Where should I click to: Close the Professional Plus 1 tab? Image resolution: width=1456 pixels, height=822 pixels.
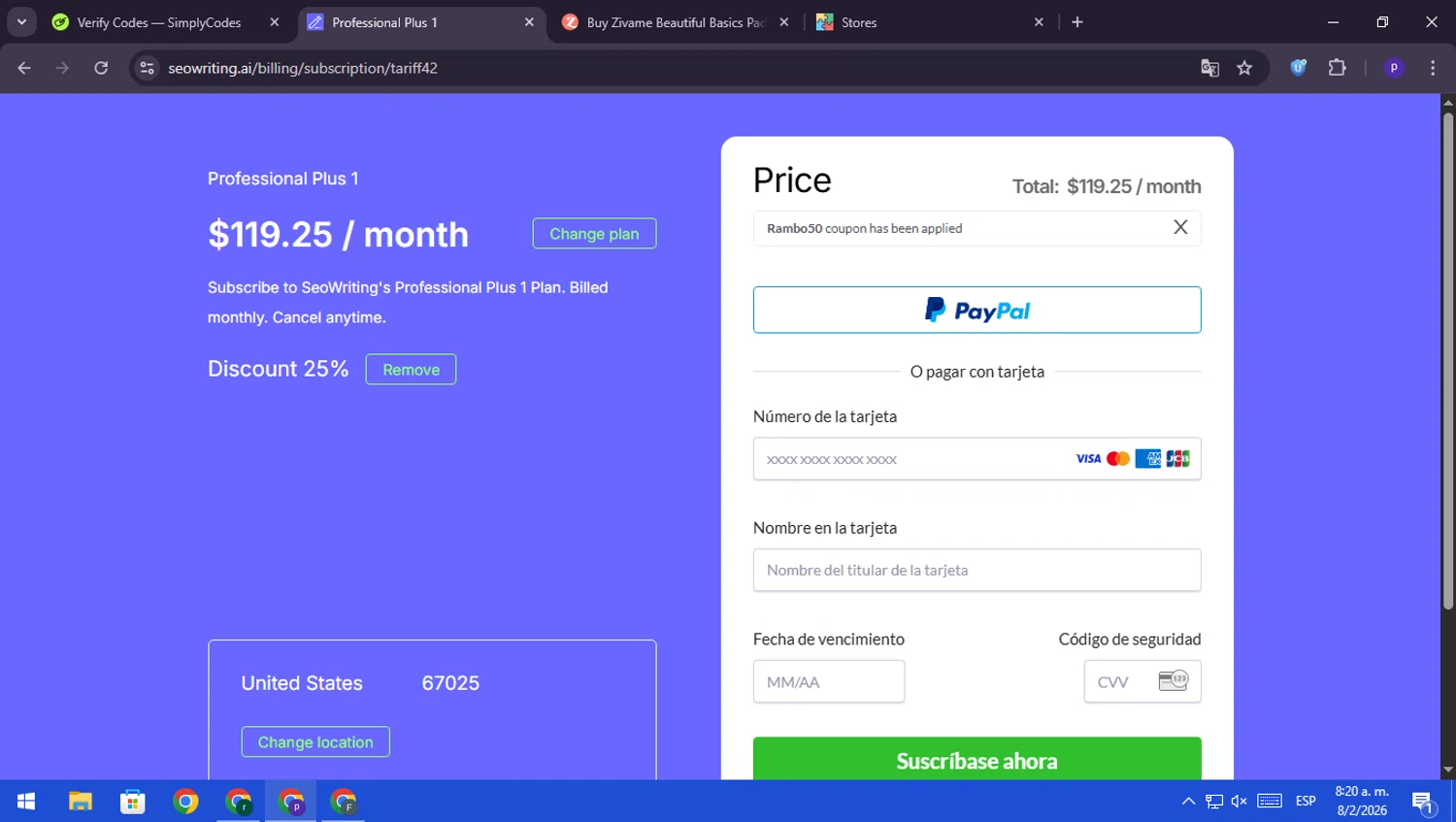point(529,22)
